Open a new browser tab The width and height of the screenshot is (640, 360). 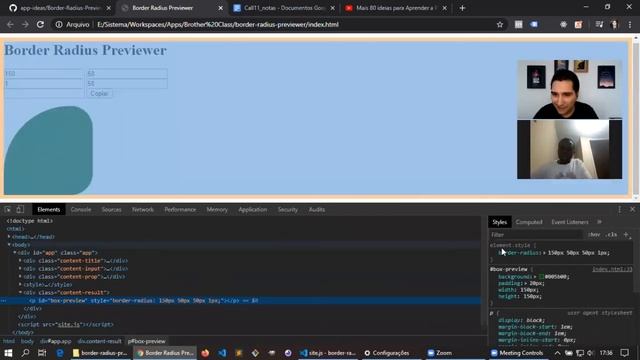(462, 8)
